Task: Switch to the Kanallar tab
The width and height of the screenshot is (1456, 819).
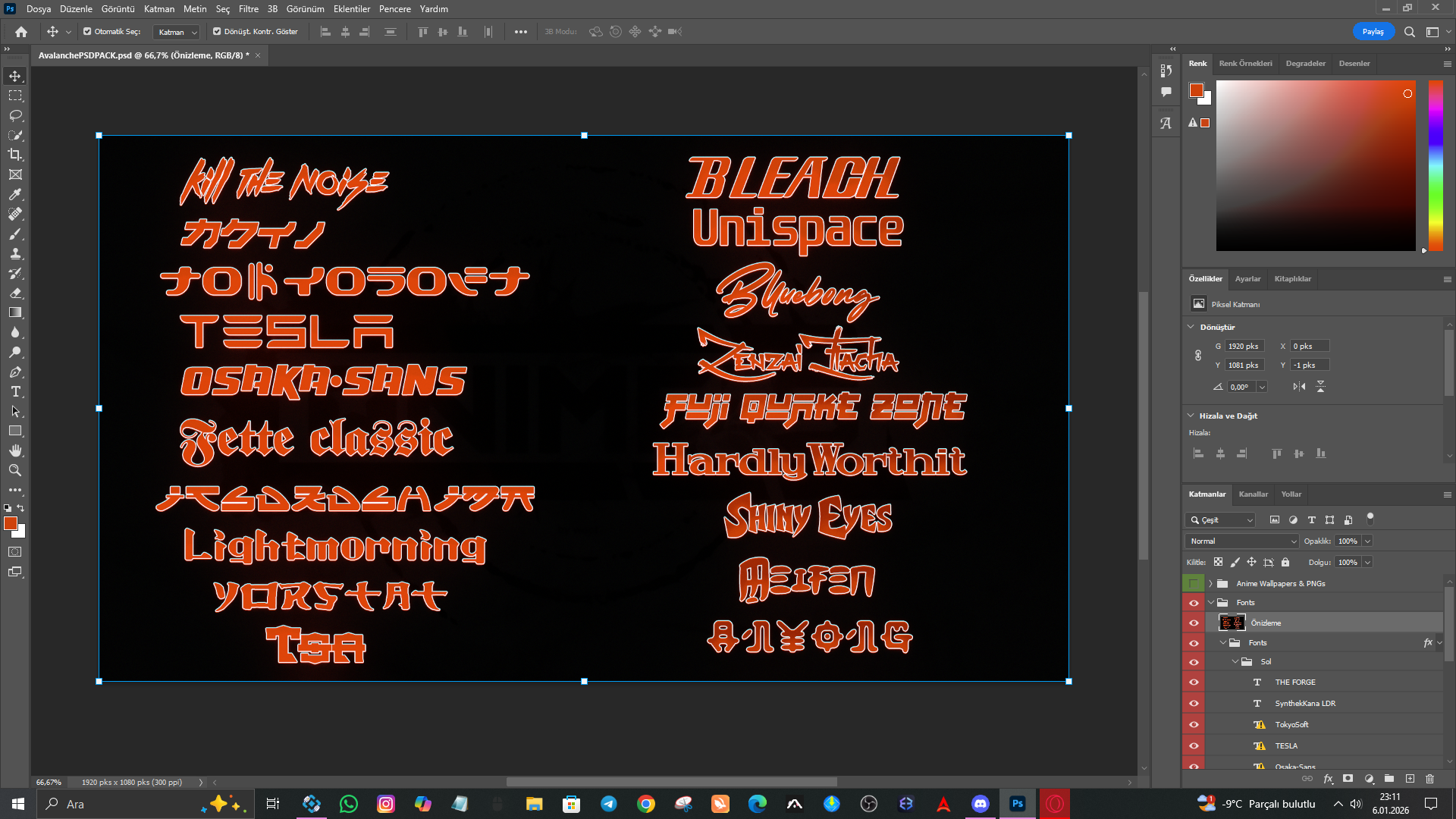Action: point(1253,494)
